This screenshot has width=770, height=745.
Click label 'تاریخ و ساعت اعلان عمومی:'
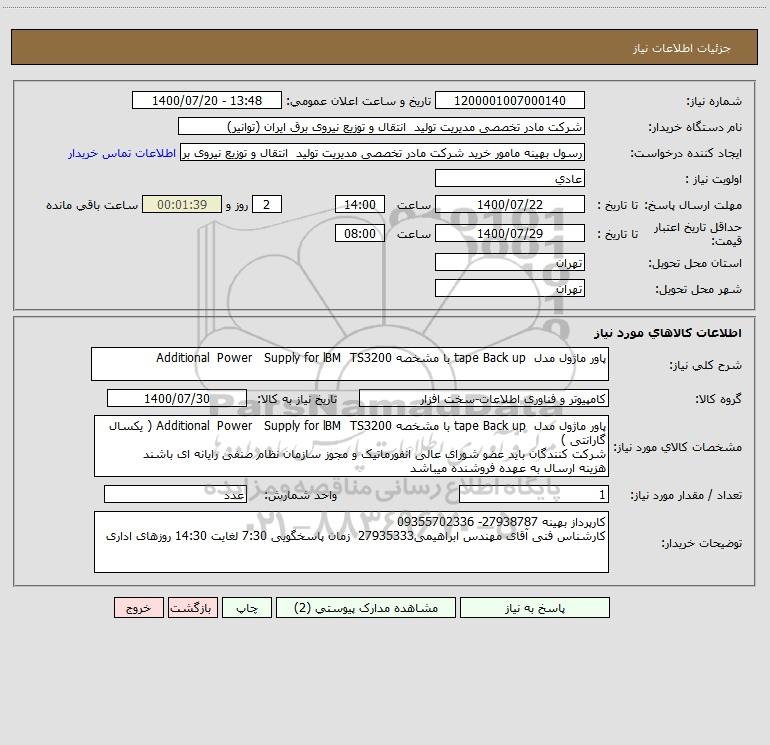359,101
